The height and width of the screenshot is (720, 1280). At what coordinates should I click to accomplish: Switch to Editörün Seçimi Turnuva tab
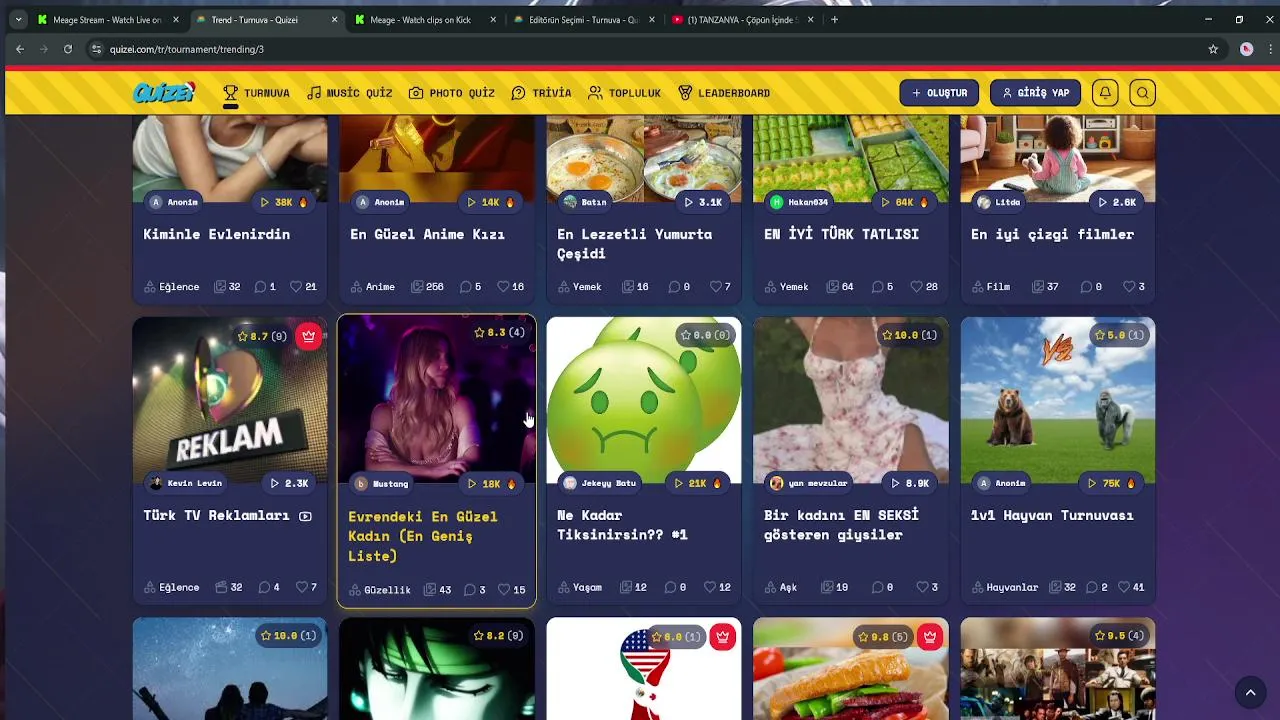pos(585,19)
